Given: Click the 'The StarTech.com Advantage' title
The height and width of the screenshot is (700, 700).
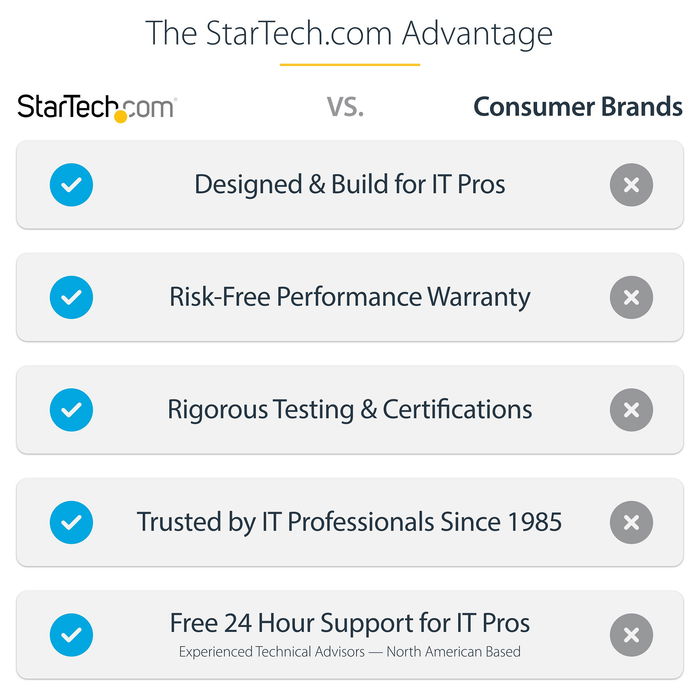Looking at the screenshot, I should coord(349,32).
